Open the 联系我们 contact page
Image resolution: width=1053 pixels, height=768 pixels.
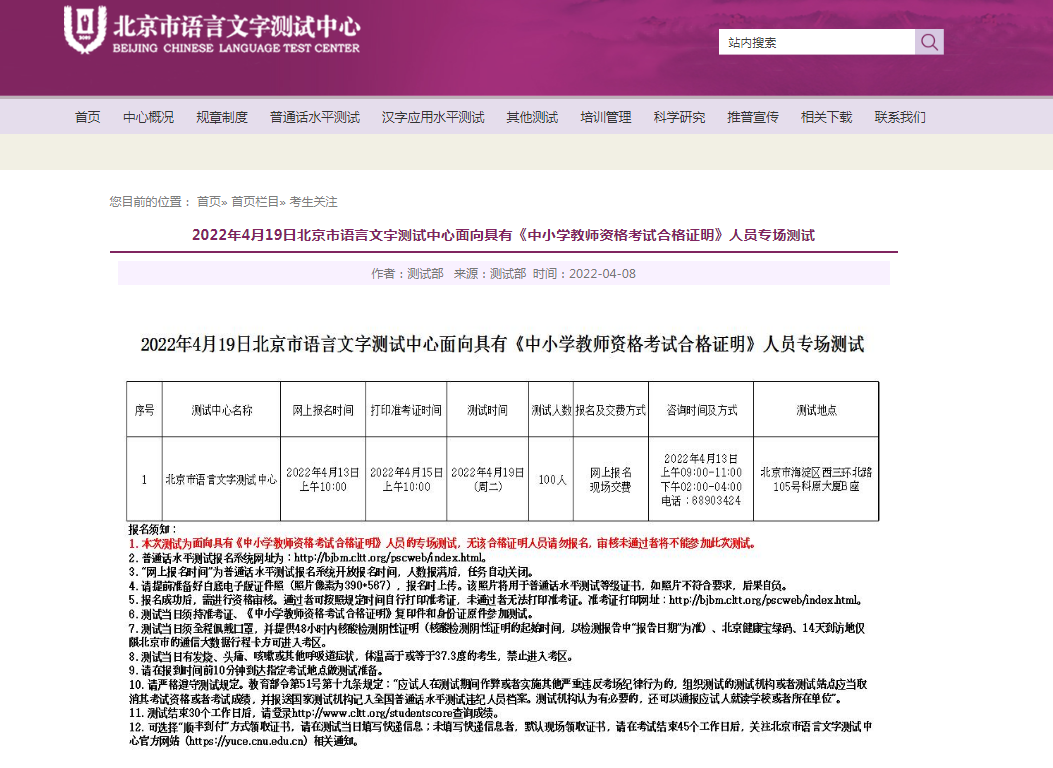(900, 117)
